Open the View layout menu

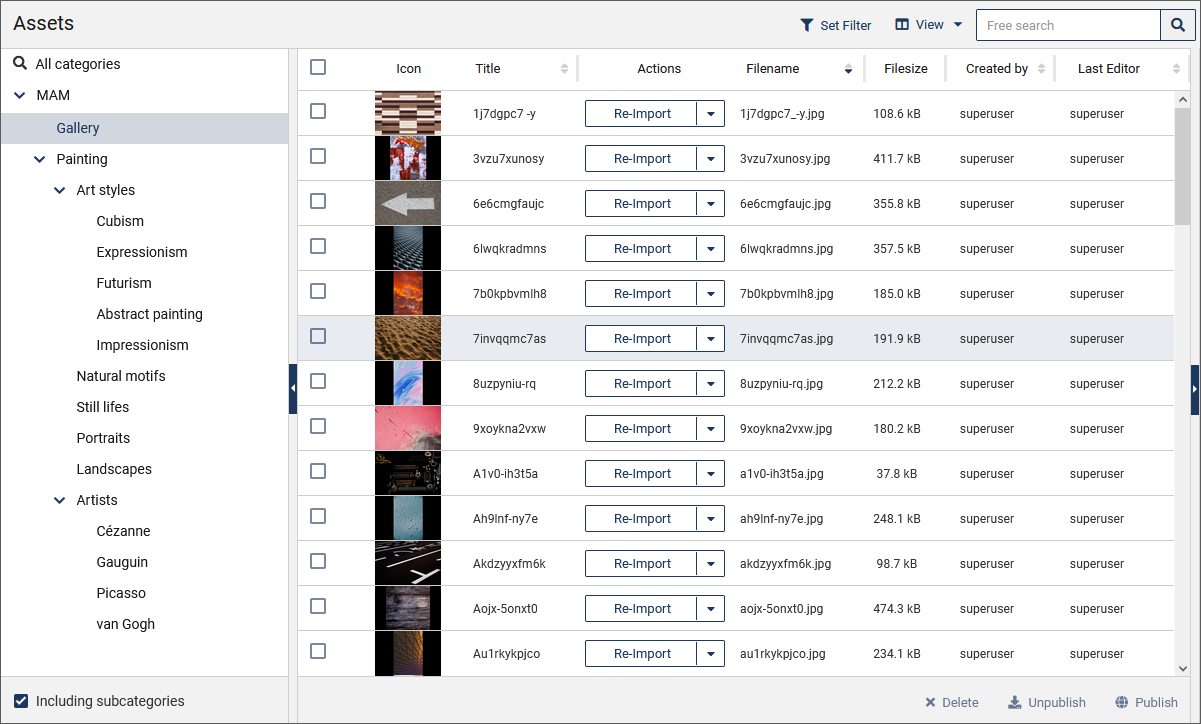[x=929, y=25]
